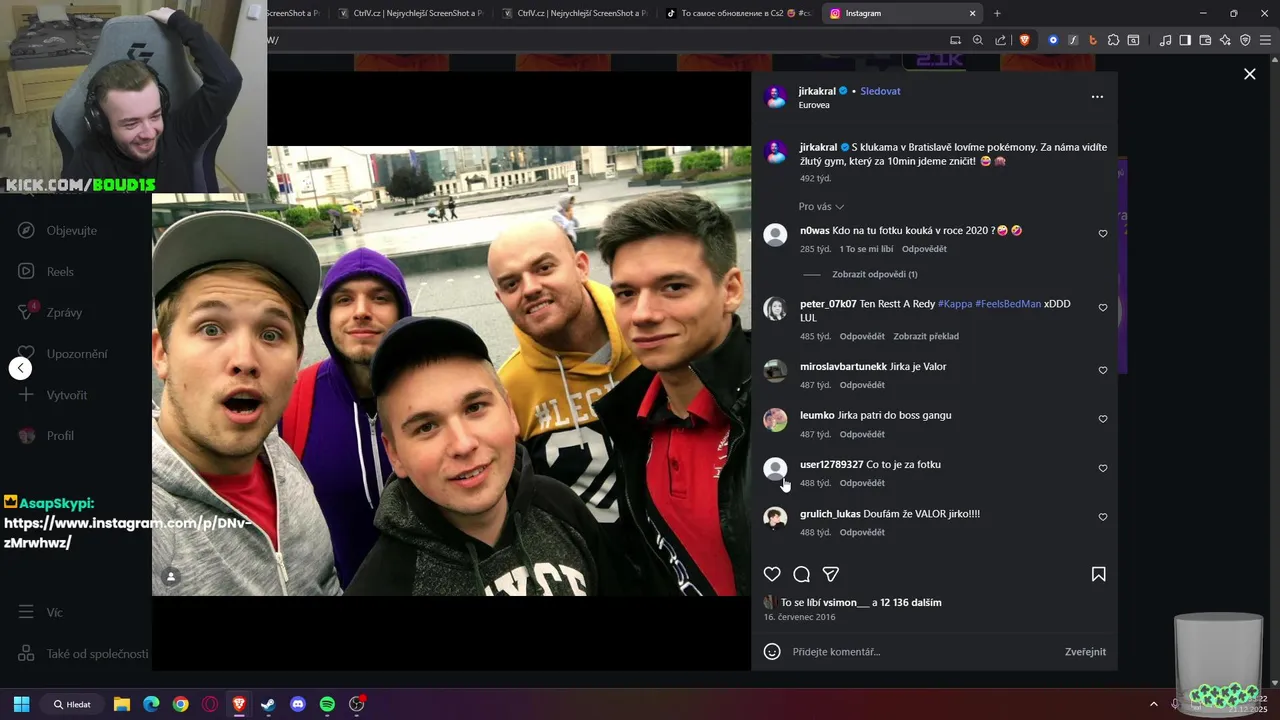
Task: Open the music note playlist icon
Action: pos(1165,40)
